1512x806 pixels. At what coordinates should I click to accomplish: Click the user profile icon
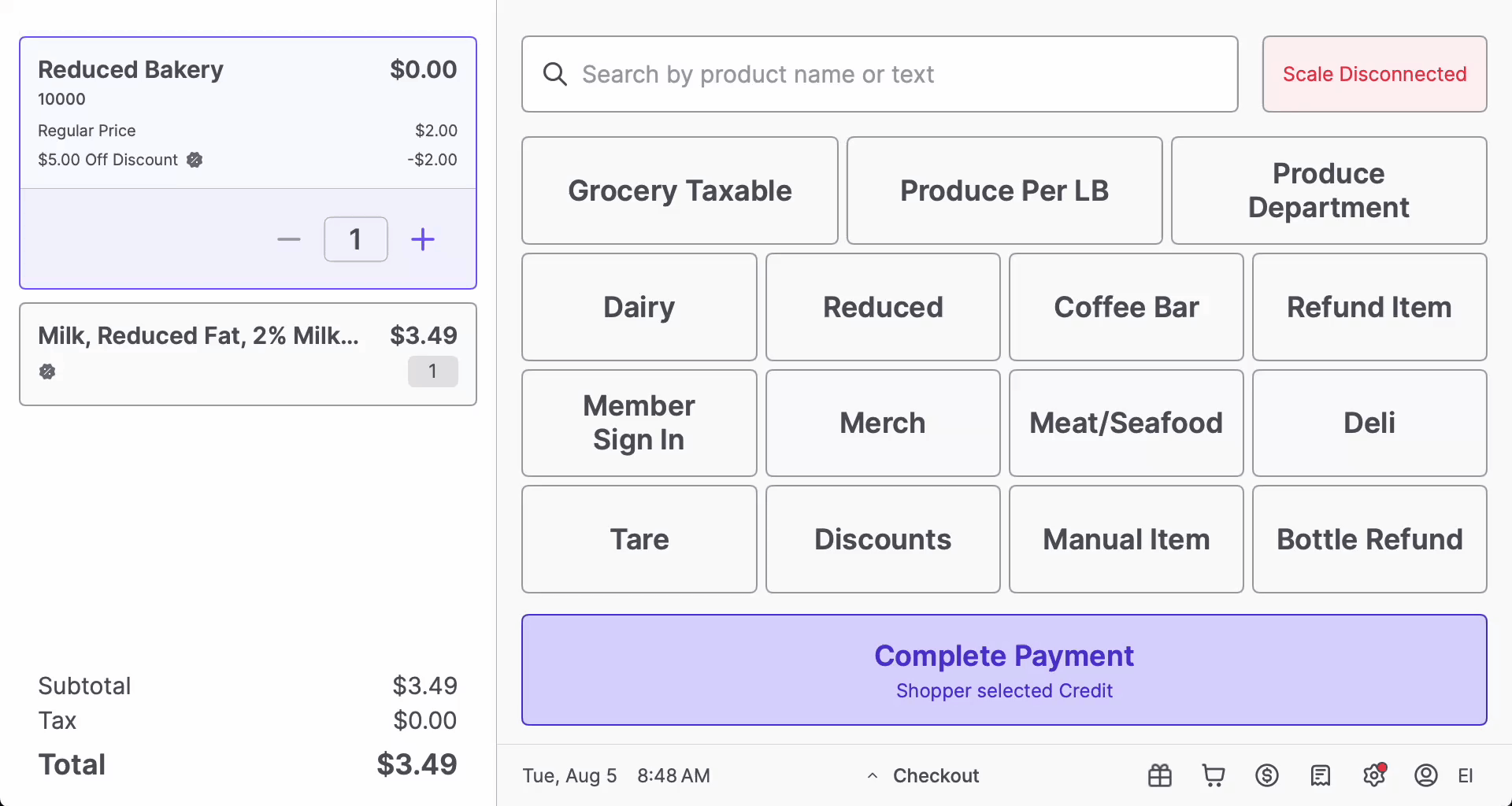coord(1425,775)
